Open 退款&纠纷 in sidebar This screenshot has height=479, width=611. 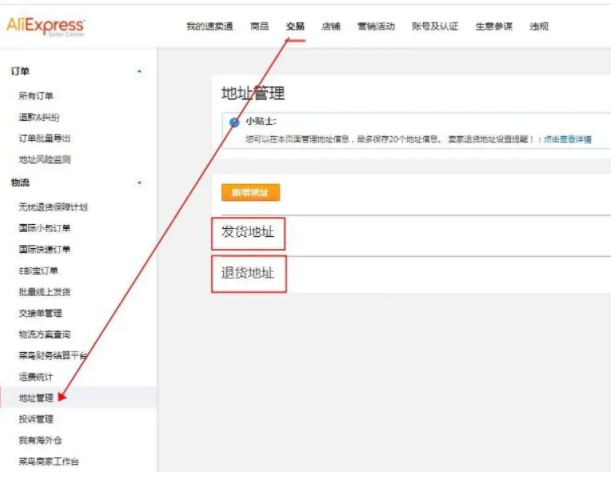coord(39,117)
